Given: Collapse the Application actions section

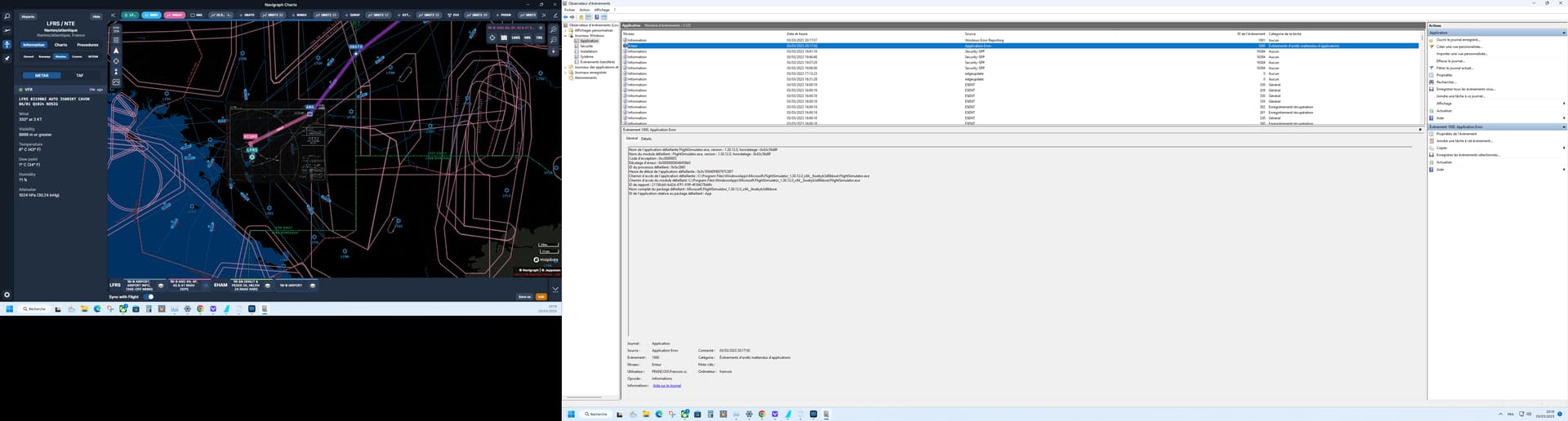Looking at the screenshot, I should pos(1564,33).
